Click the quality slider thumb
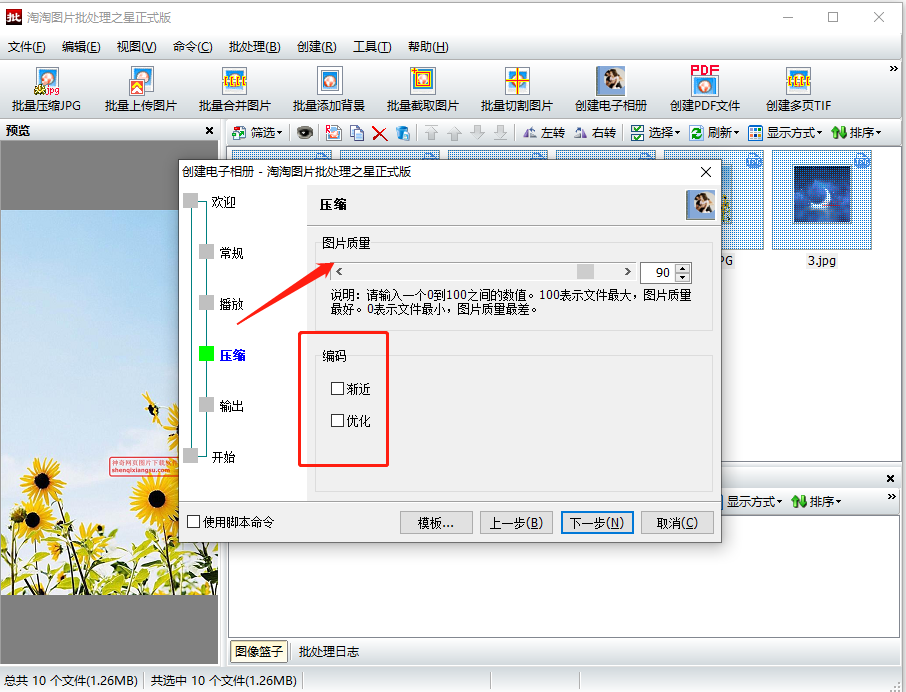 585,271
